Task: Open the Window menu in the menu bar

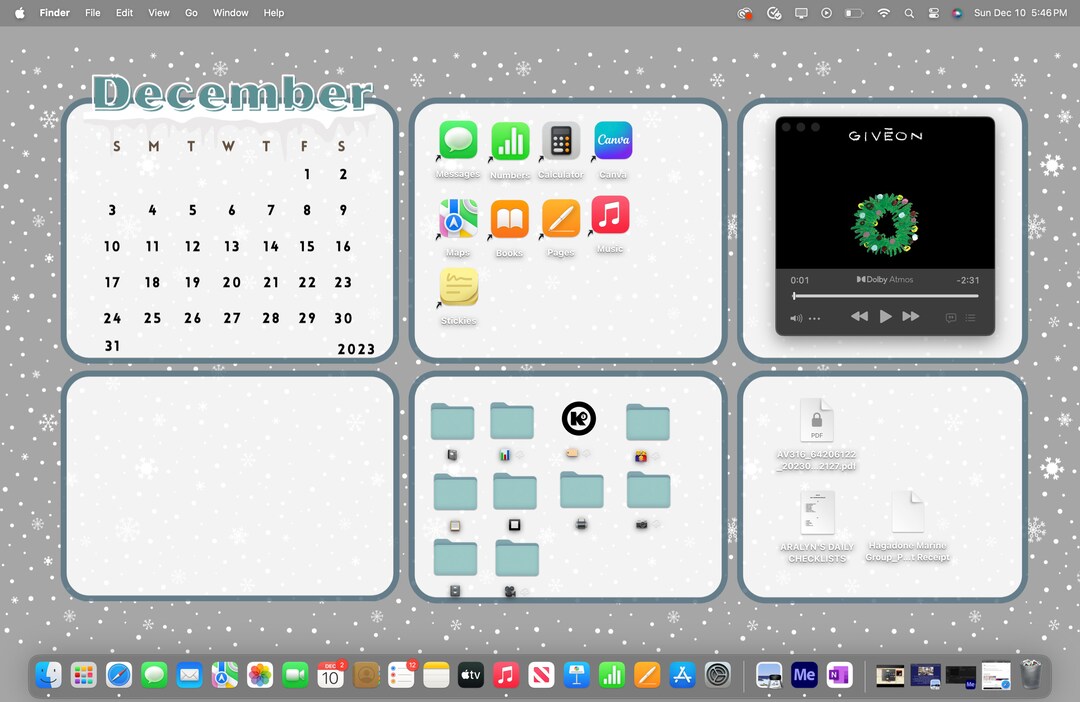Action: tap(230, 13)
